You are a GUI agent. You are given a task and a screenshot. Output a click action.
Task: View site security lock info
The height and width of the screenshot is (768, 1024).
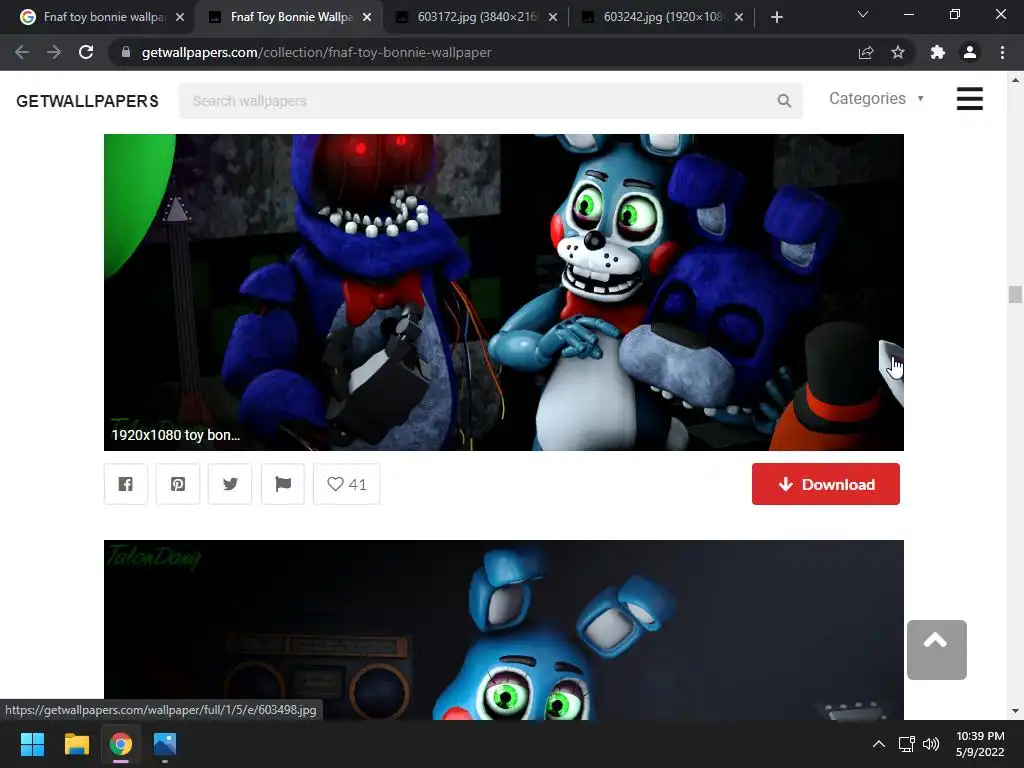coord(126,52)
